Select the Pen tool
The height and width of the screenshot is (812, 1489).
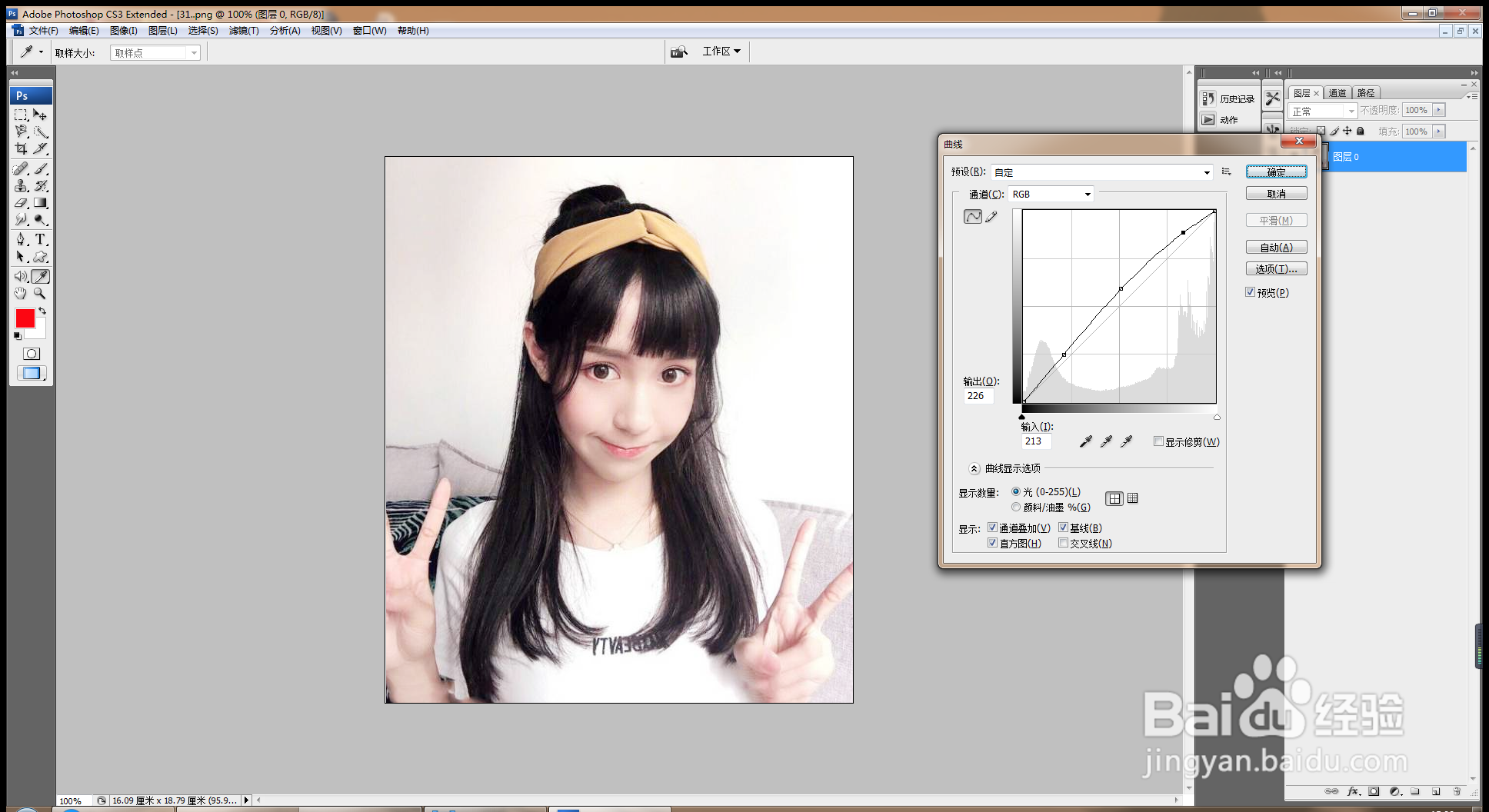tap(21, 239)
